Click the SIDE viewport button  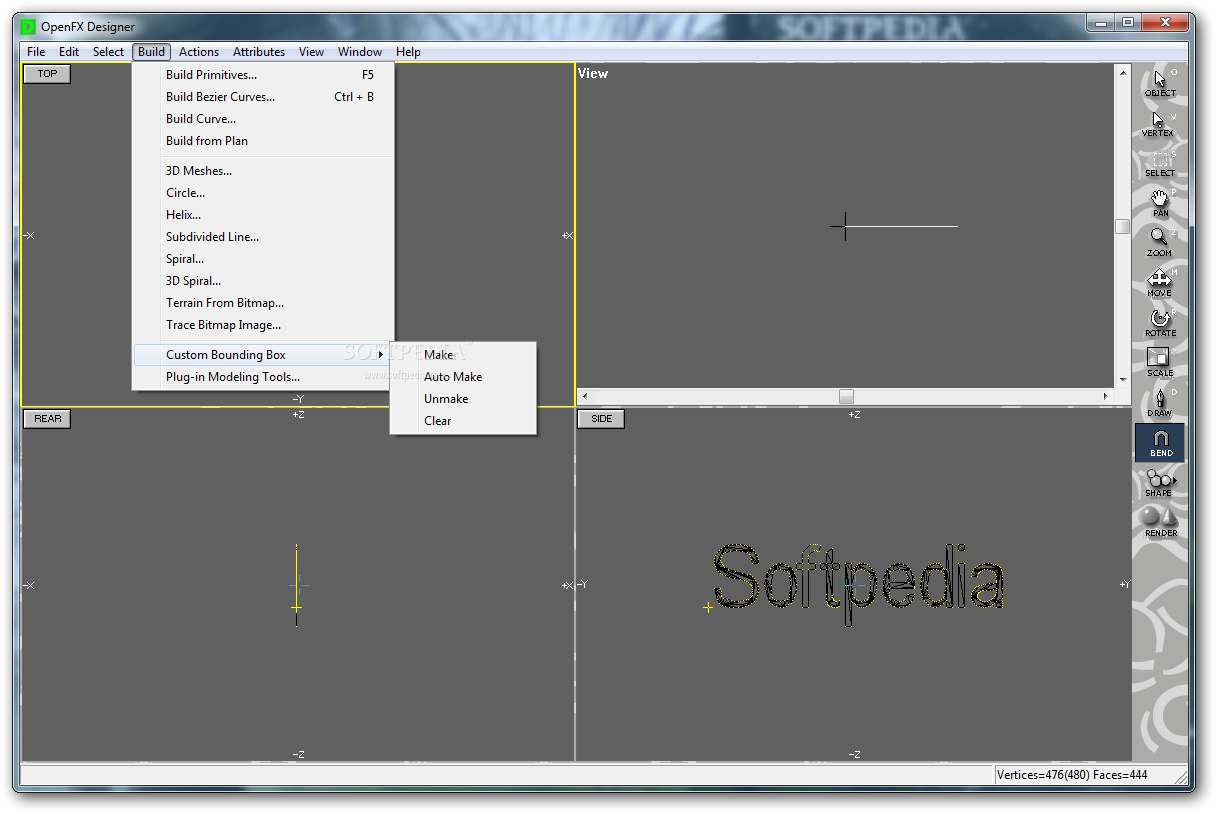coord(601,419)
